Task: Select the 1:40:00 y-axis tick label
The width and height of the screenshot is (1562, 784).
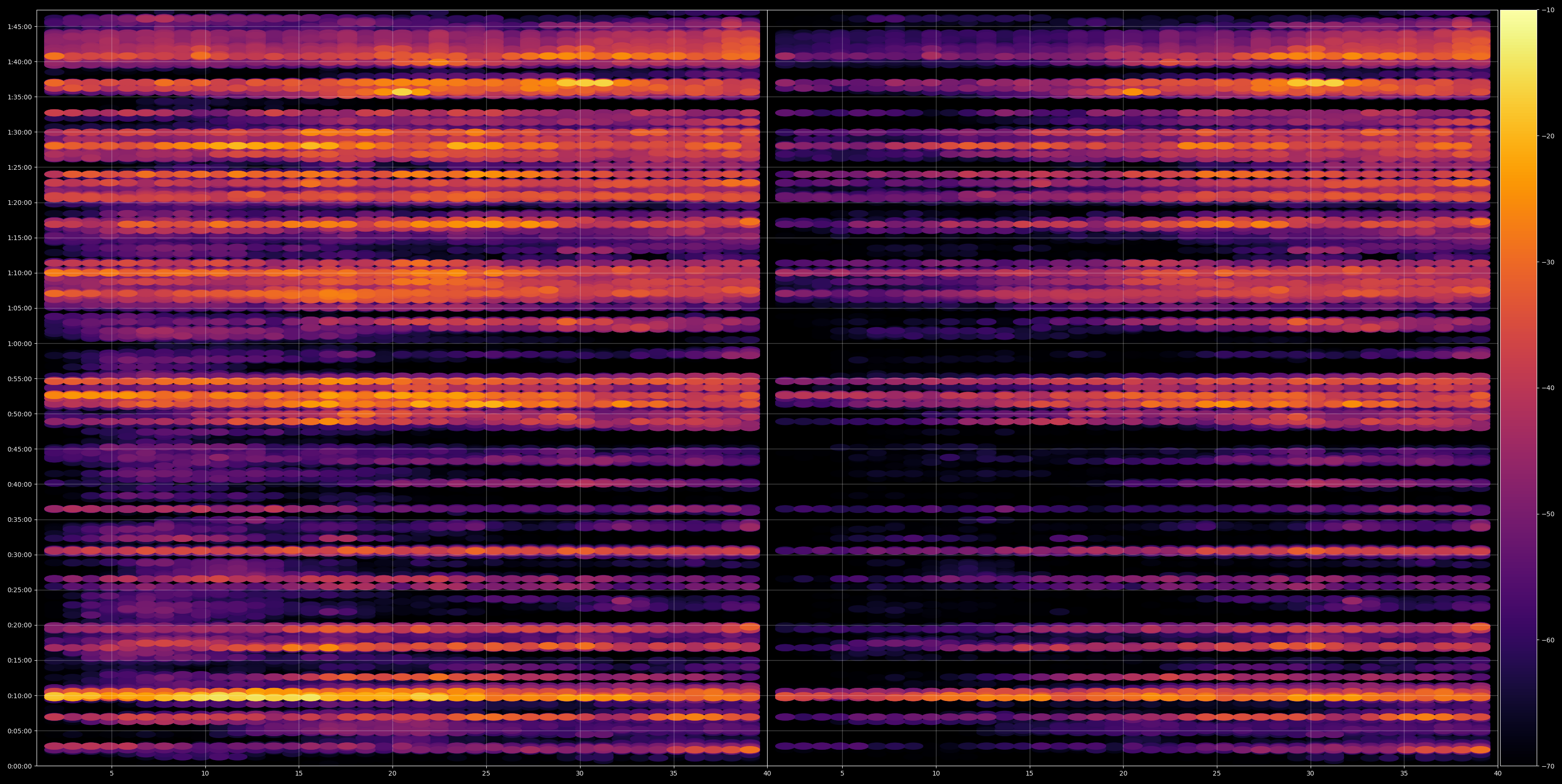Action: pyautogui.click(x=19, y=62)
